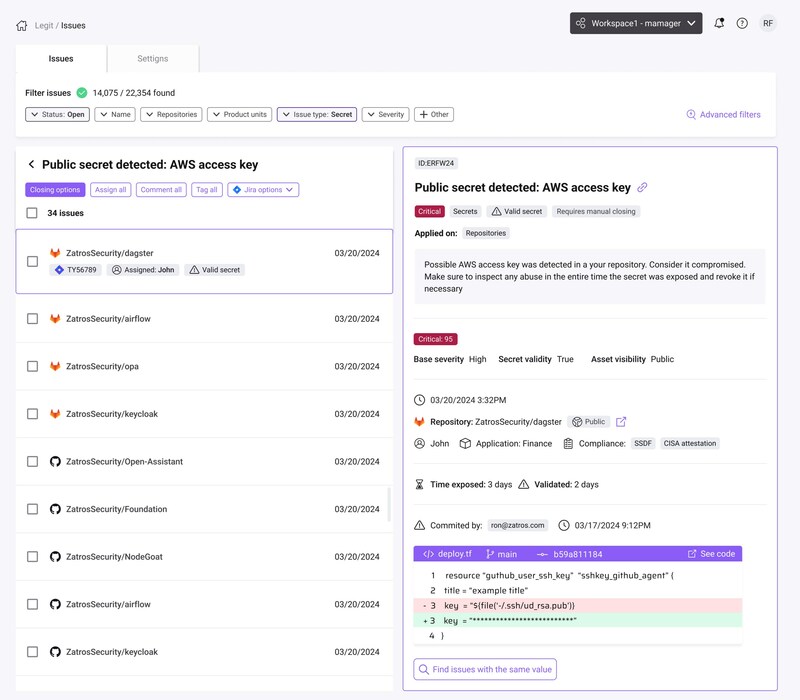Select the ZatrosSecurity/dagster issue checkbox

pos(32,261)
